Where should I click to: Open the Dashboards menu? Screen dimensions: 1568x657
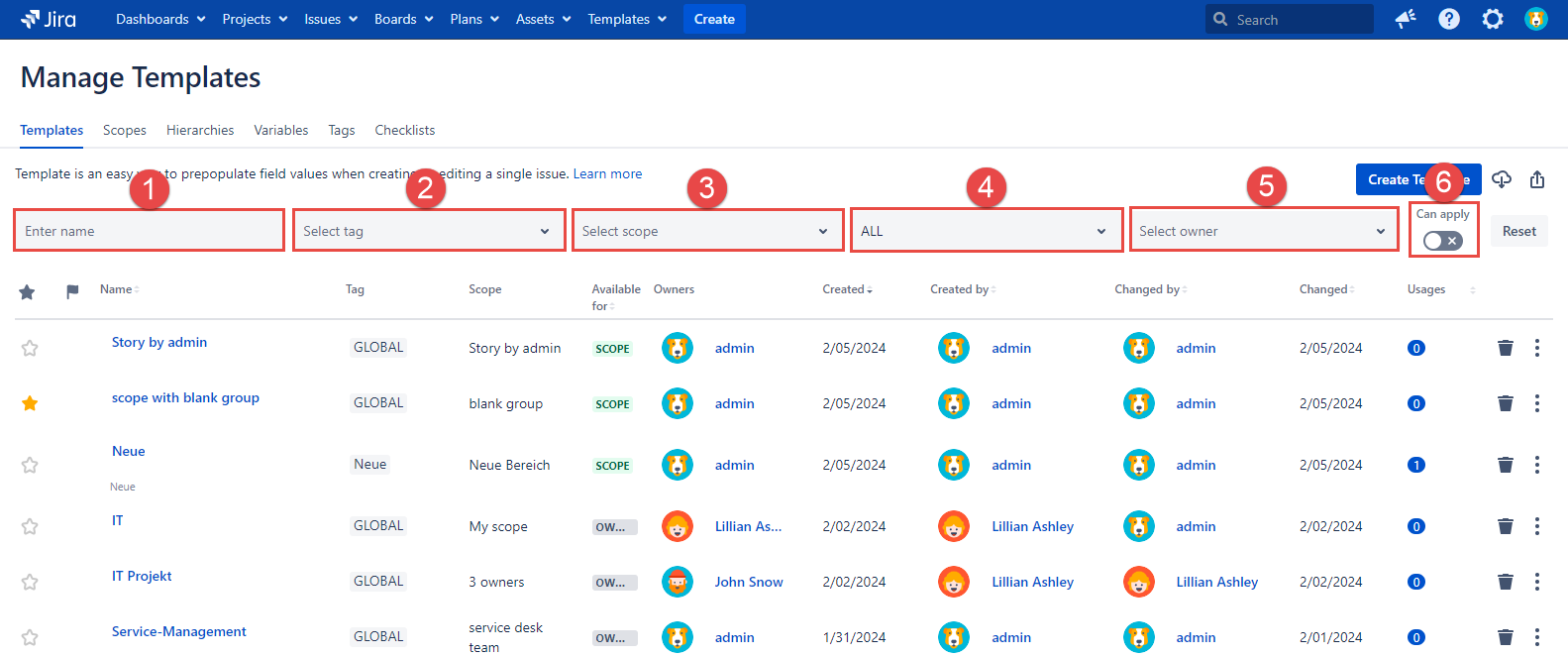tap(160, 19)
